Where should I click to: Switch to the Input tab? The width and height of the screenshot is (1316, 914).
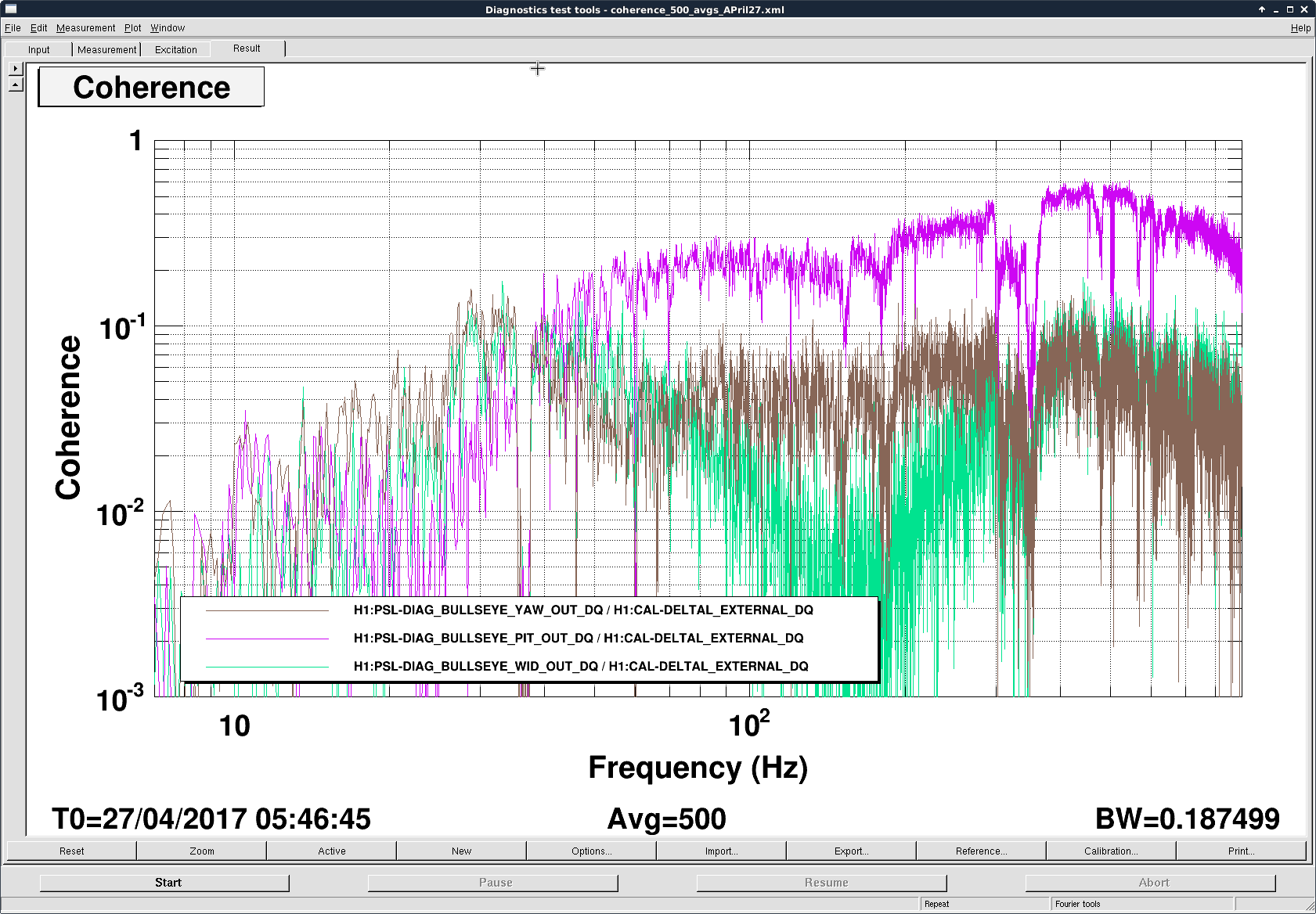[38, 49]
